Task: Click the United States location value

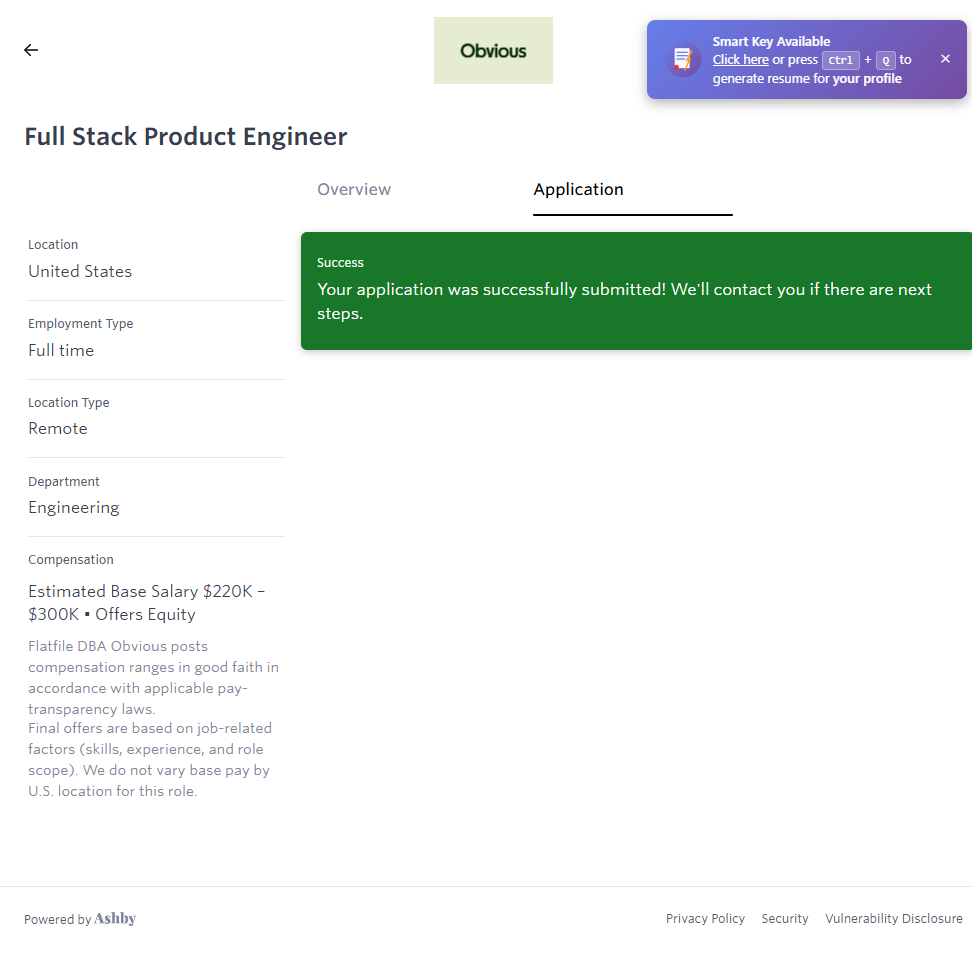Action: 80,272
